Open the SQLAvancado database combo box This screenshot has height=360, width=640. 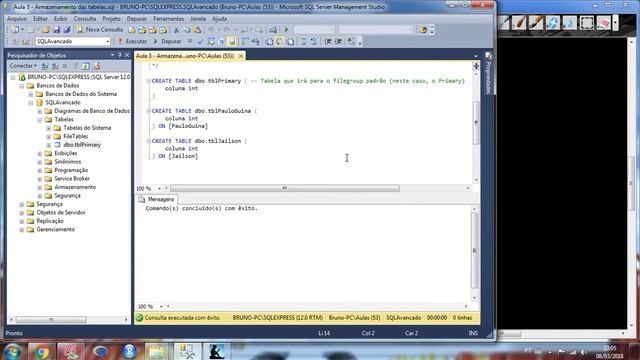coord(73,41)
